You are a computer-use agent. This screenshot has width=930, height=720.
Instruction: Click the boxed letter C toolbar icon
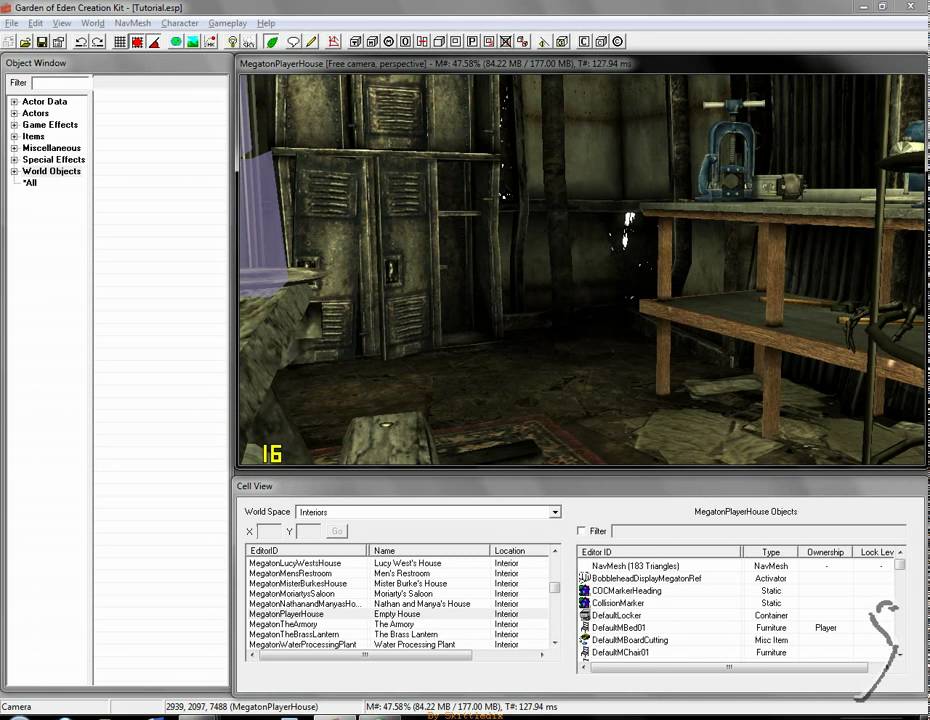584,42
